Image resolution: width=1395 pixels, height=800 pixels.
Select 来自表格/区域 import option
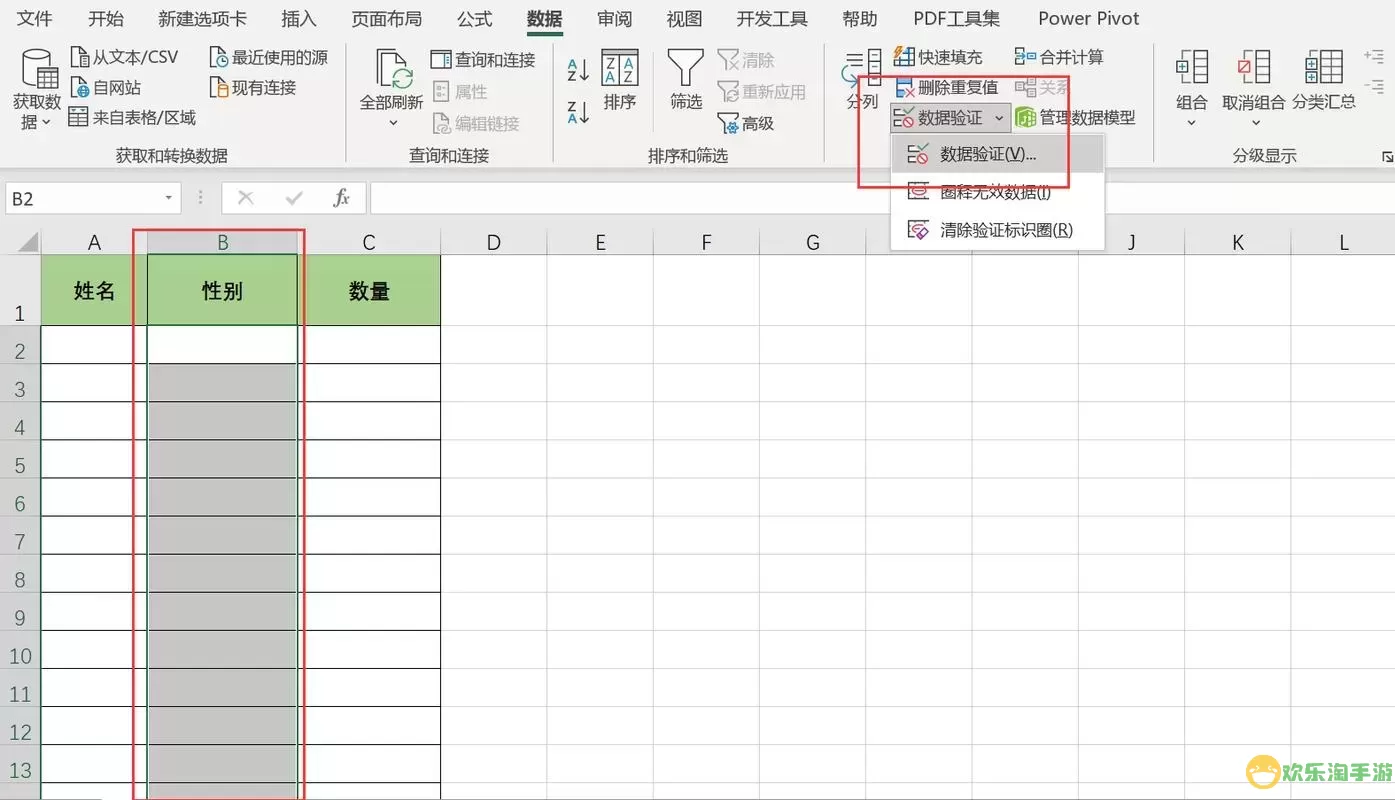132,118
